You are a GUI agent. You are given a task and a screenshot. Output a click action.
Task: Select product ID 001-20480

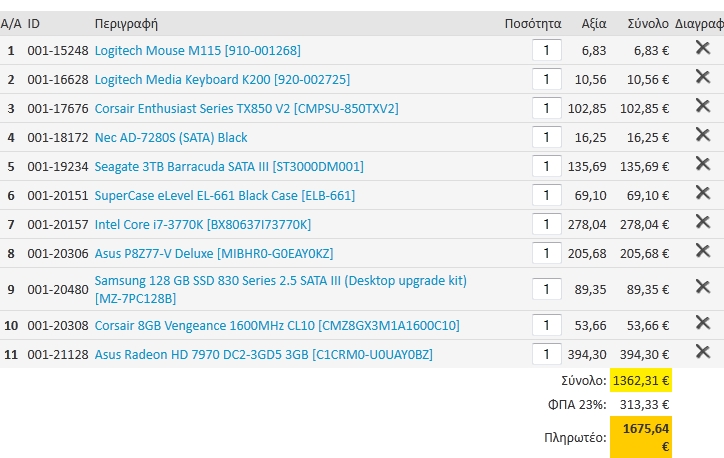[x=58, y=290]
